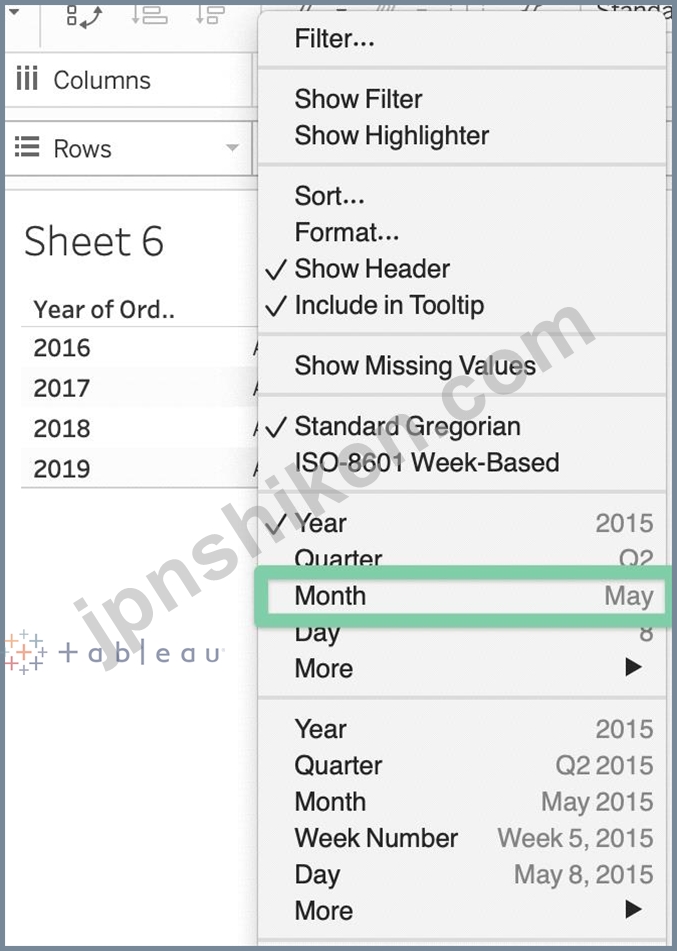Select the Filter... menu entry
The height and width of the screenshot is (951, 677).
pos(334,39)
